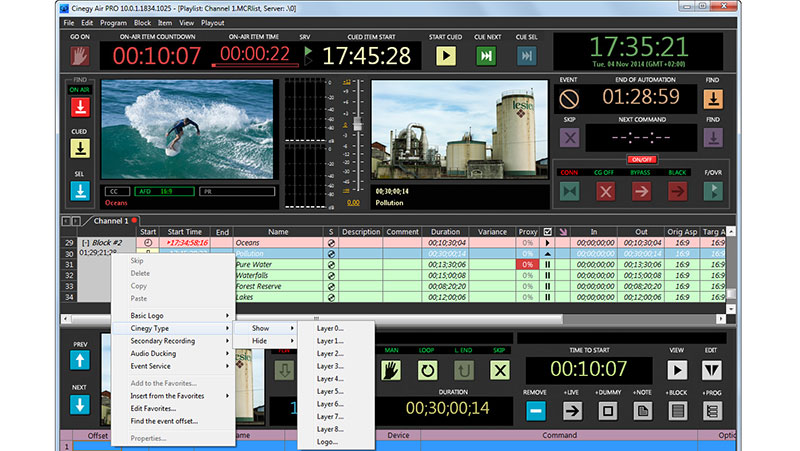
Task: Click the checkbox column header
Action: point(547,232)
